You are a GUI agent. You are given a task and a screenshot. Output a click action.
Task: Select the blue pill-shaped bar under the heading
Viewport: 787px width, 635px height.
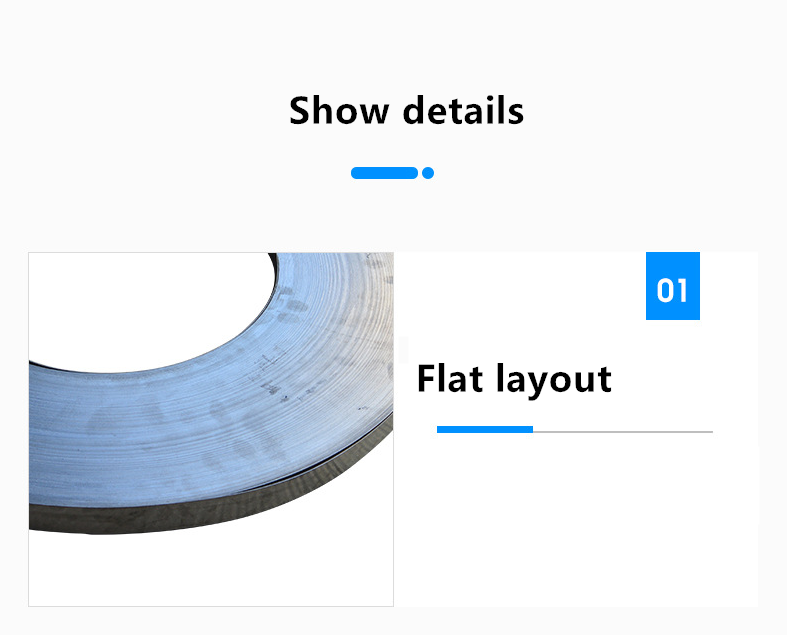(x=384, y=173)
